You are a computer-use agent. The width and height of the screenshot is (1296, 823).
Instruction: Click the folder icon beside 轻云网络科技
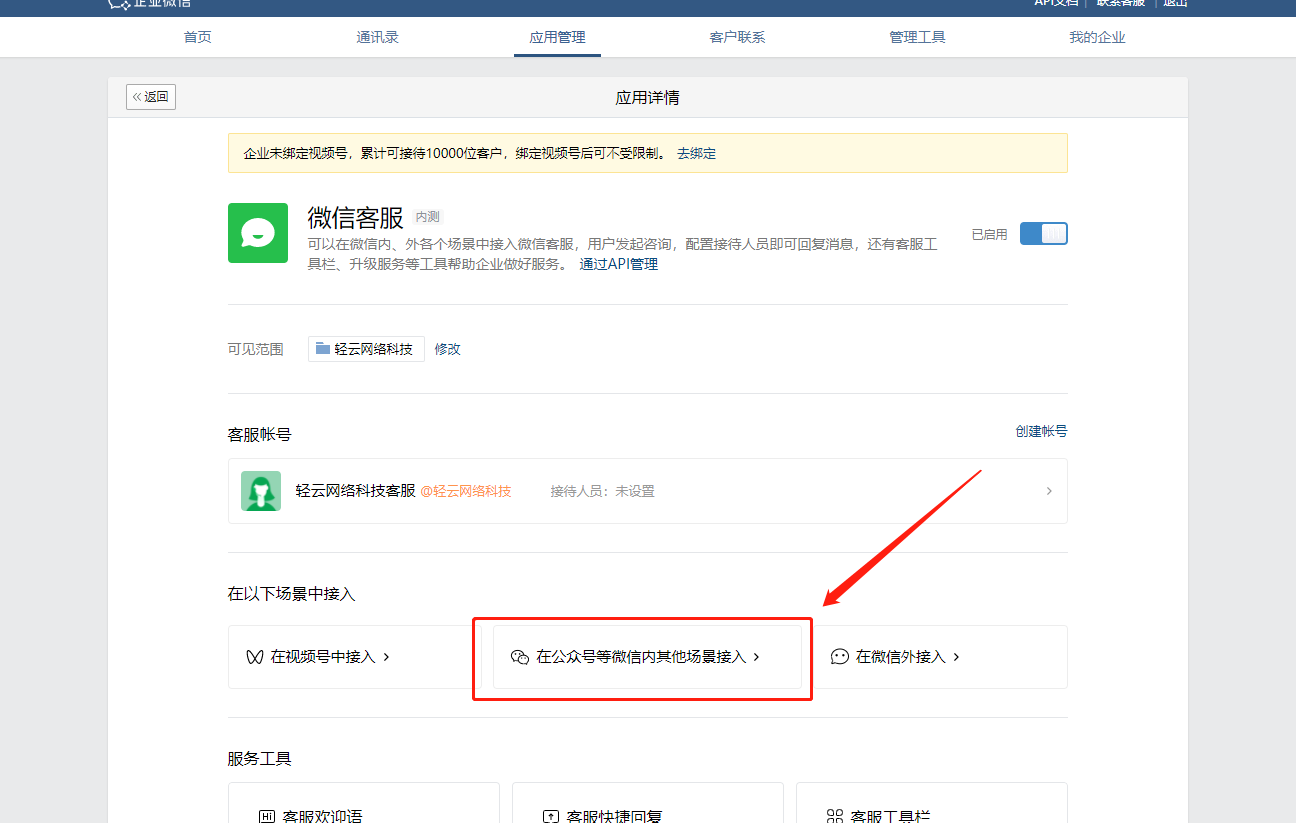click(323, 349)
